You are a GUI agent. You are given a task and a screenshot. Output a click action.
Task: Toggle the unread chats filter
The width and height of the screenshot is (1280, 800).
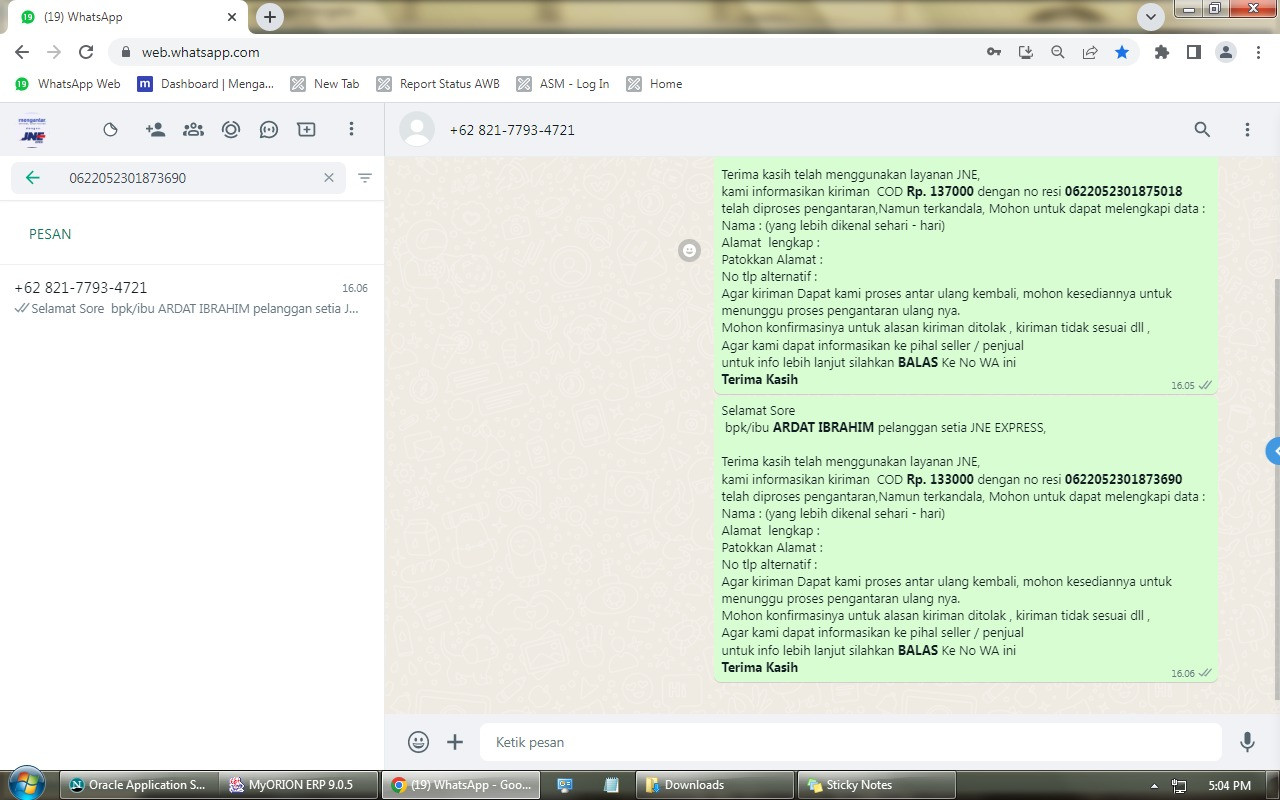(365, 178)
